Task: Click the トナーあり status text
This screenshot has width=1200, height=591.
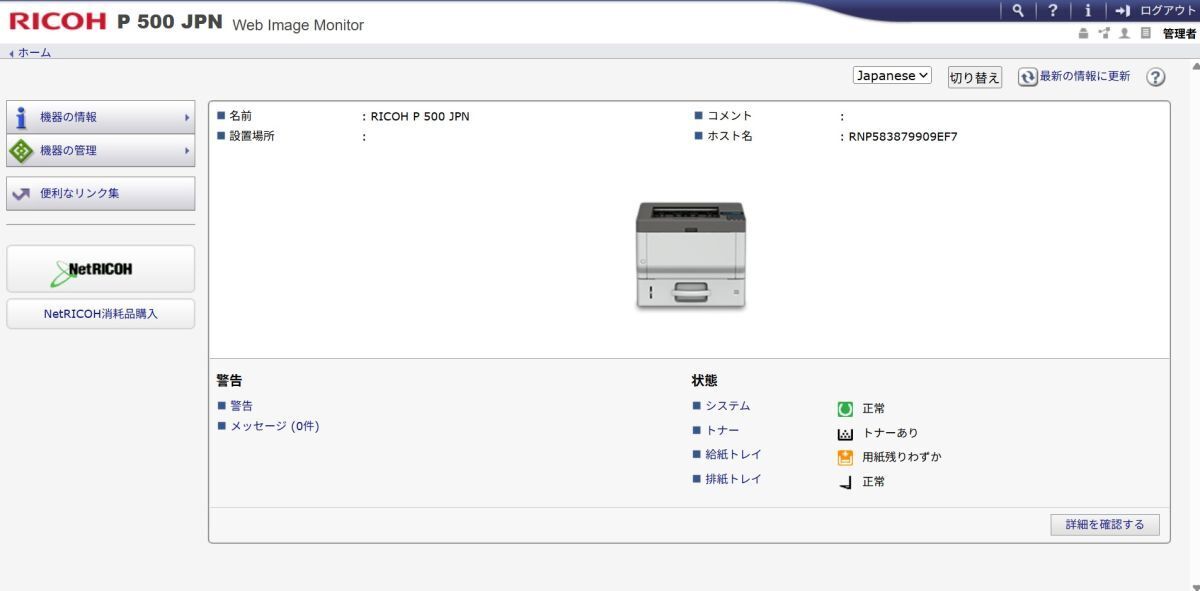Action: click(x=890, y=433)
